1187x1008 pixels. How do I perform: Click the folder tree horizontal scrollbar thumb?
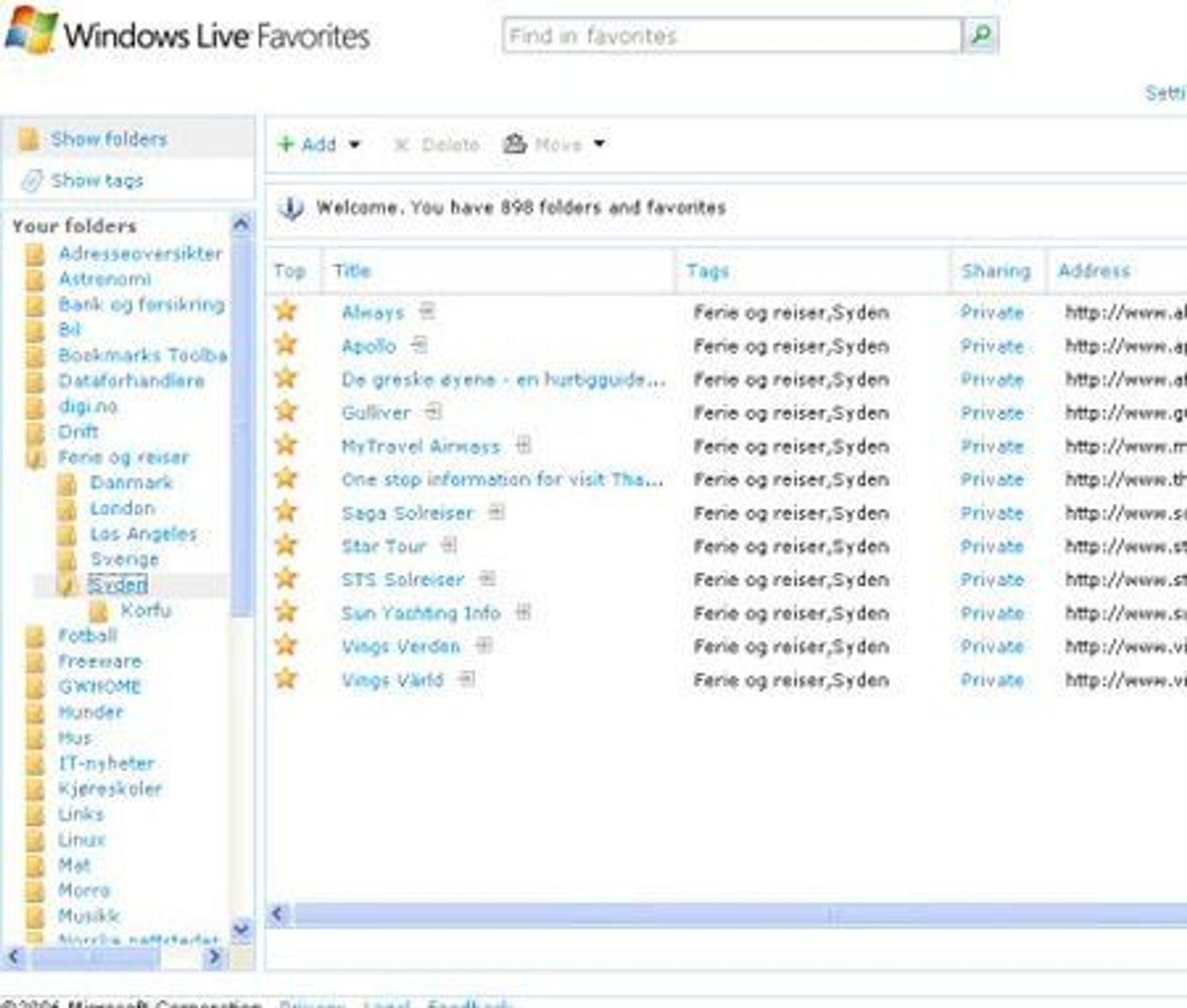coord(95,958)
